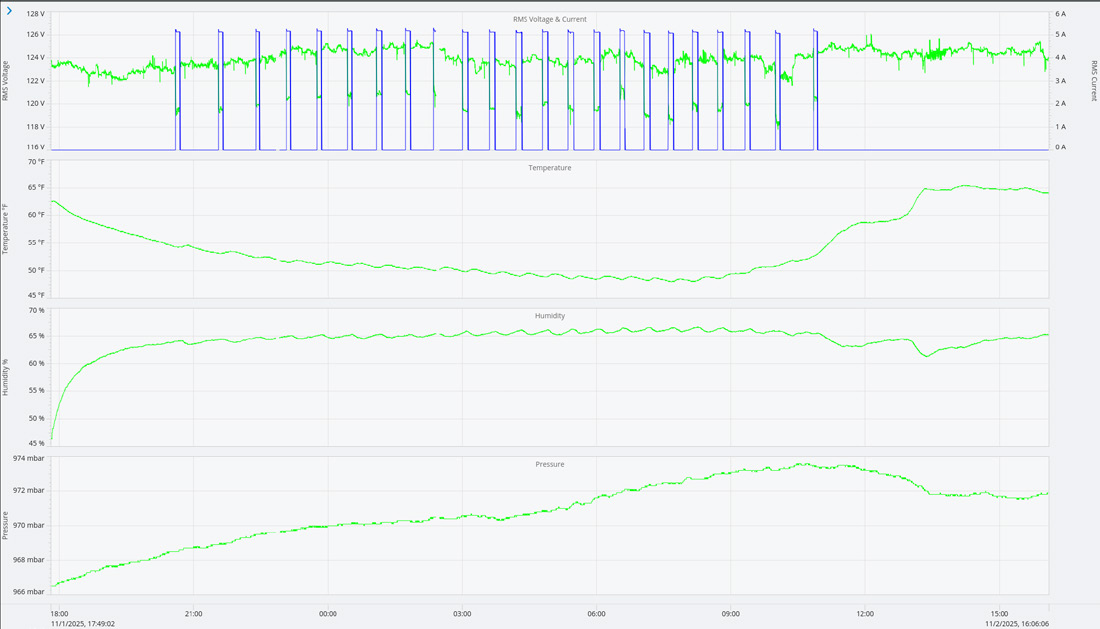This screenshot has width=1100, height=629.
Task: Click the '2 A' current tick label
Action: [x=1060, y=103]
